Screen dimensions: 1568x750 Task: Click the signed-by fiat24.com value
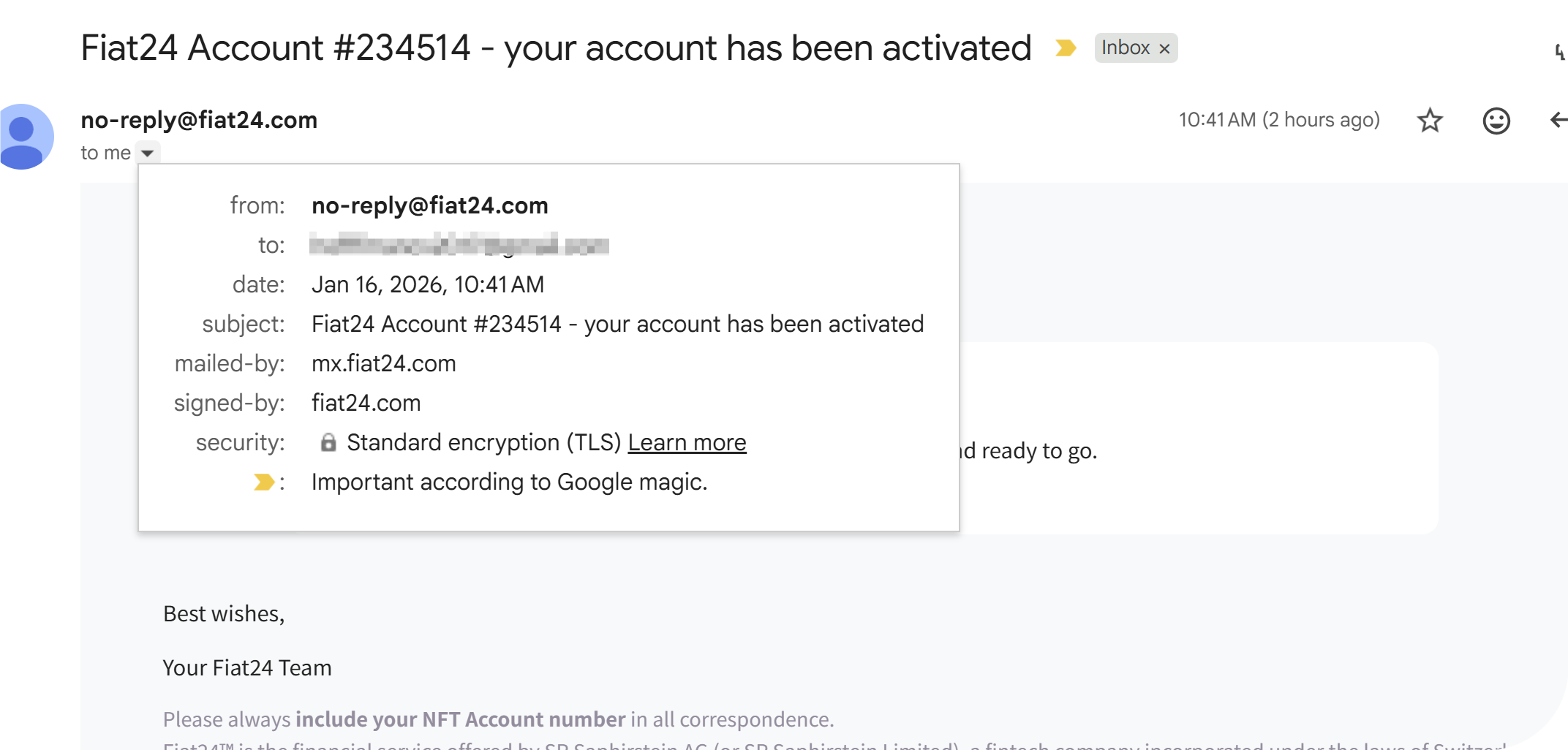tap(366, 404)
